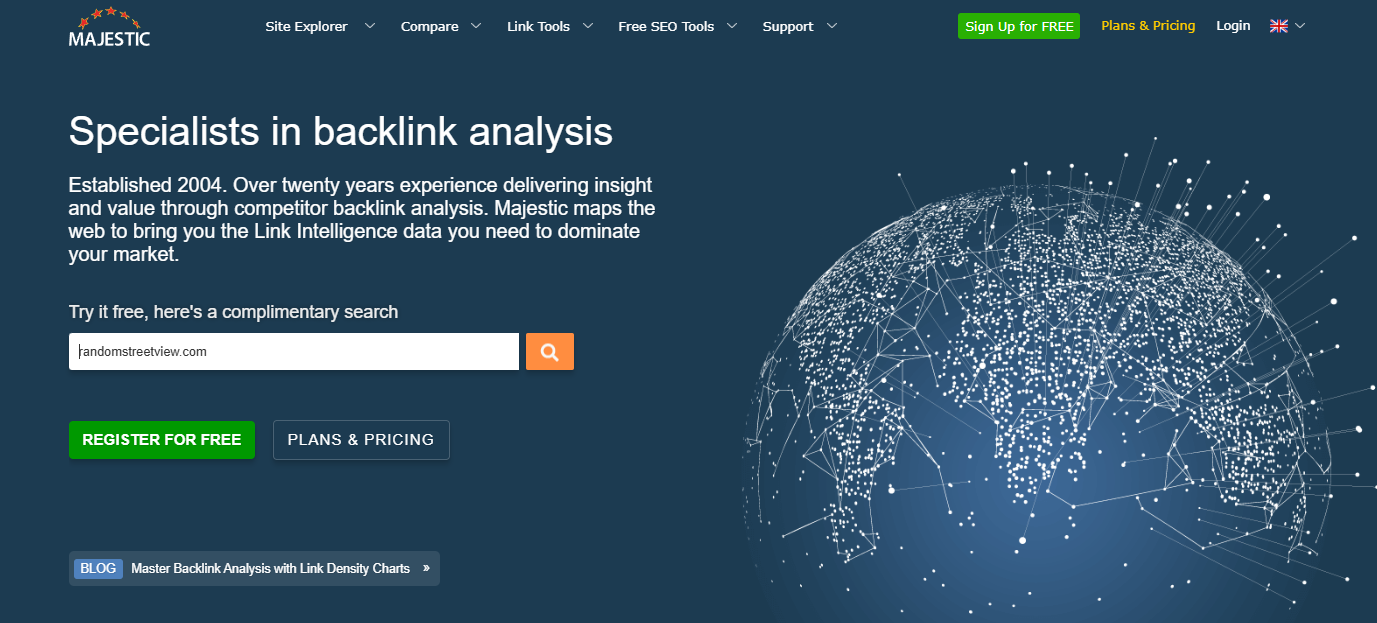Click the BLOG badge label

(98, 568)
